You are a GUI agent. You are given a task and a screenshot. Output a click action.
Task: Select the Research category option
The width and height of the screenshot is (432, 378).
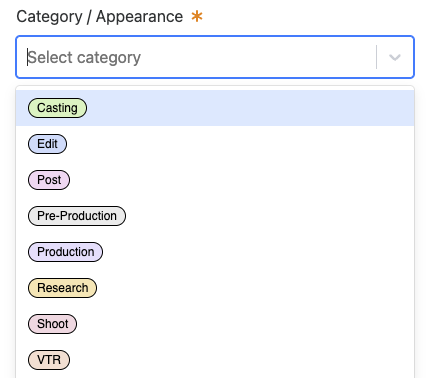click(x=215, y=288)
